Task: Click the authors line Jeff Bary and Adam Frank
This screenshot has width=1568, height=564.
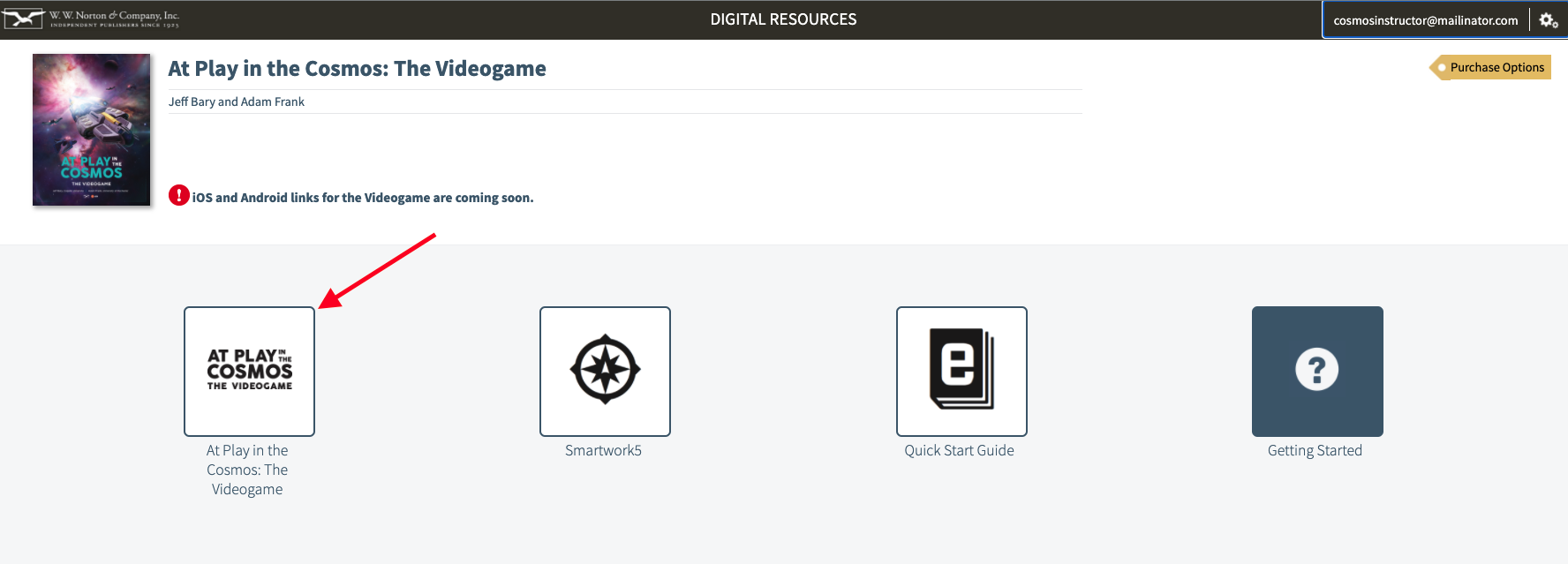Action: [237, 102]
